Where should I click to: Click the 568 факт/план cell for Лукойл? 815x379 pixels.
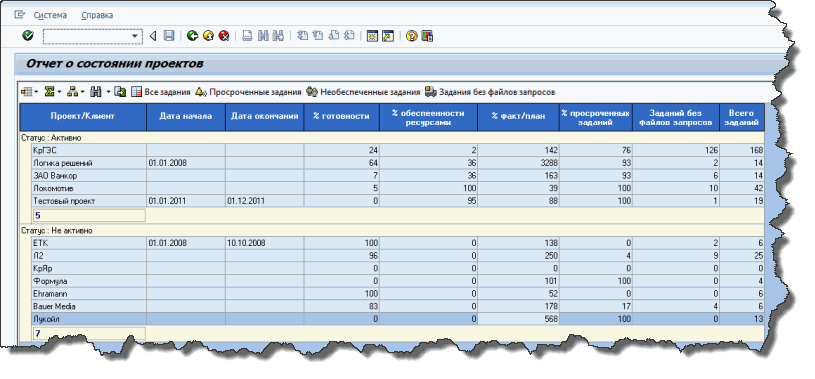(518, 319)
